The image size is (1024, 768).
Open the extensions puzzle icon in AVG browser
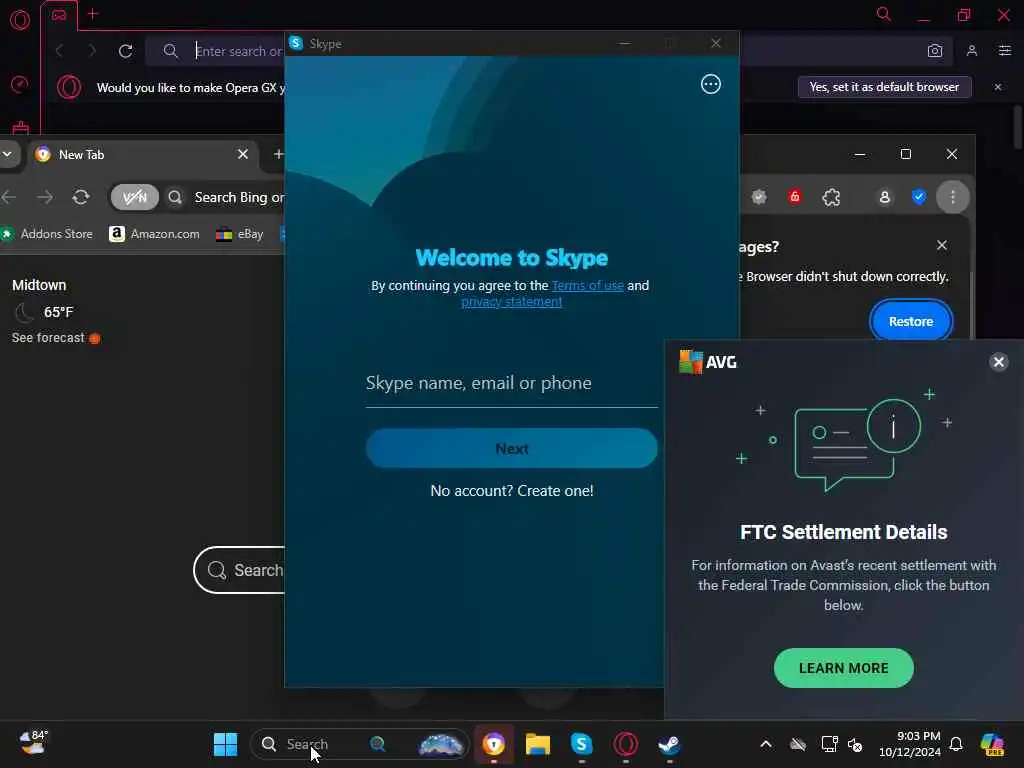tap(831, 197)
